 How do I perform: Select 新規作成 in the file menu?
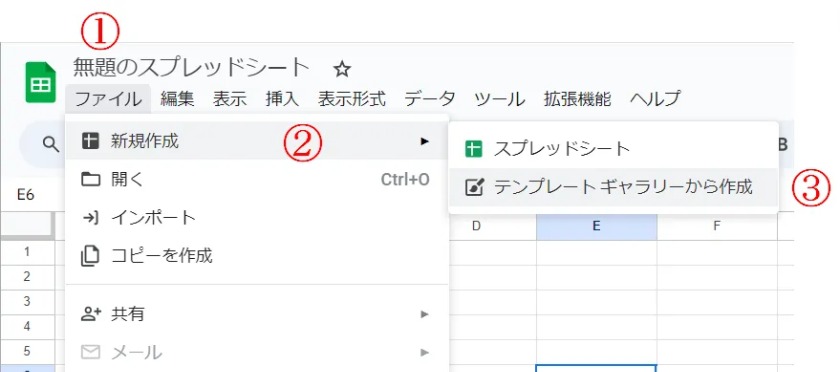(257, 141)
